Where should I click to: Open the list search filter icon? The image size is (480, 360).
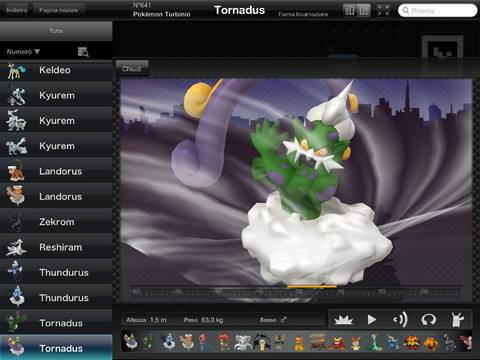tap(83, 52)
